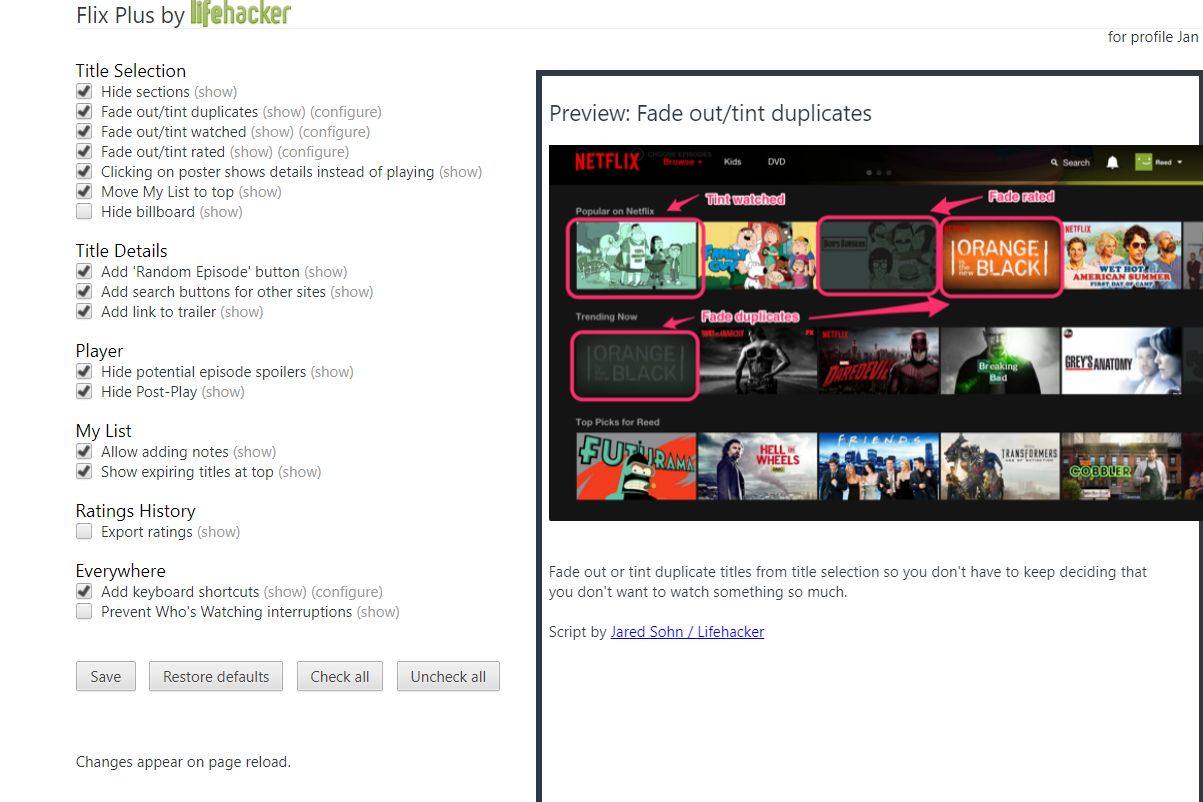This screenshot has width=1203, height=802.
Task: Click (show) beside Fade out/tint watched
Action: (x=272, y=132)
